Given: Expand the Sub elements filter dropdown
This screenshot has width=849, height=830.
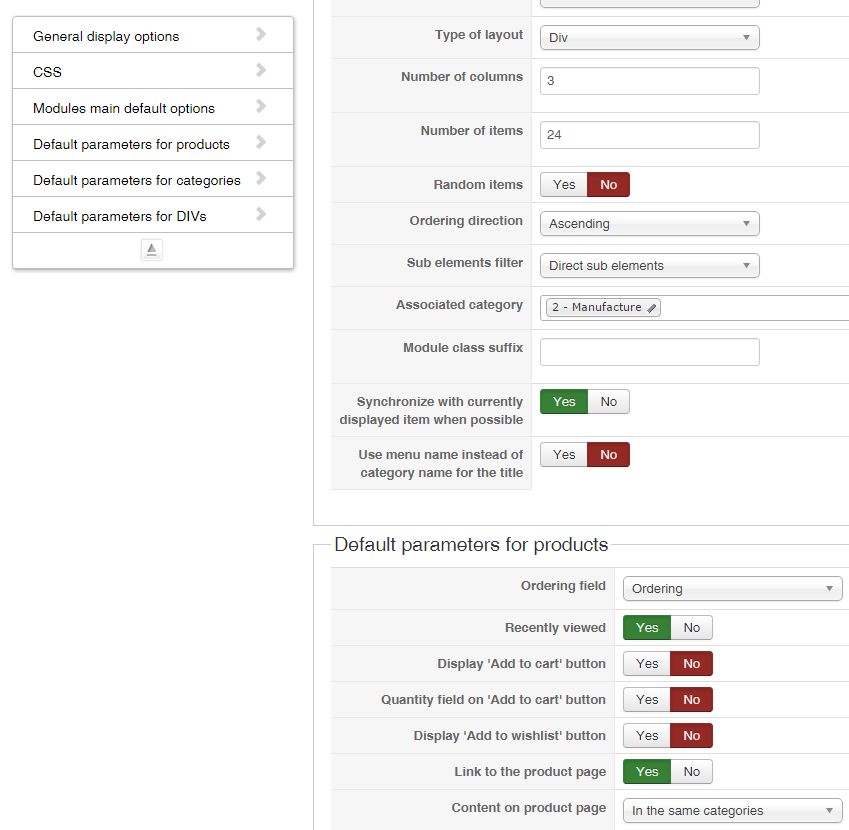Looking at the screenshot, I should point(649,266).
